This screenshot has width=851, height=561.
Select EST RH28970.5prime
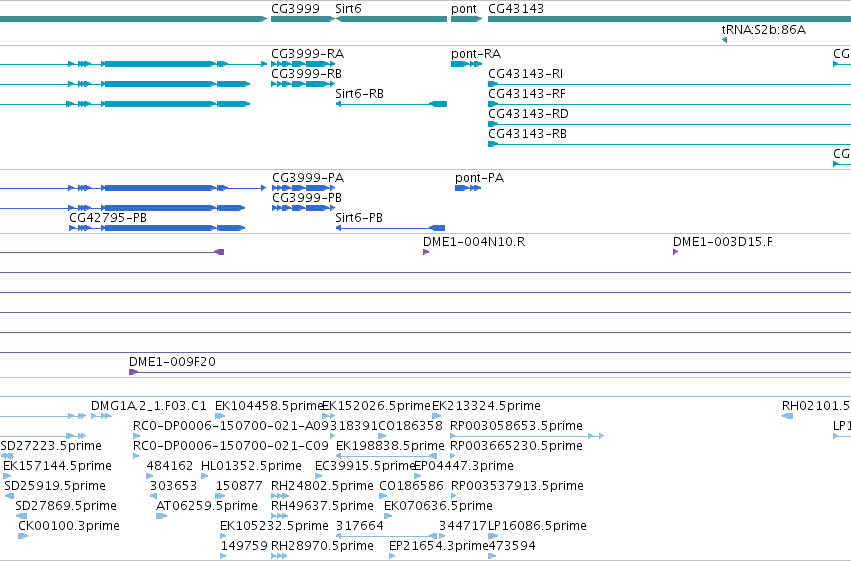coord(322,546)
